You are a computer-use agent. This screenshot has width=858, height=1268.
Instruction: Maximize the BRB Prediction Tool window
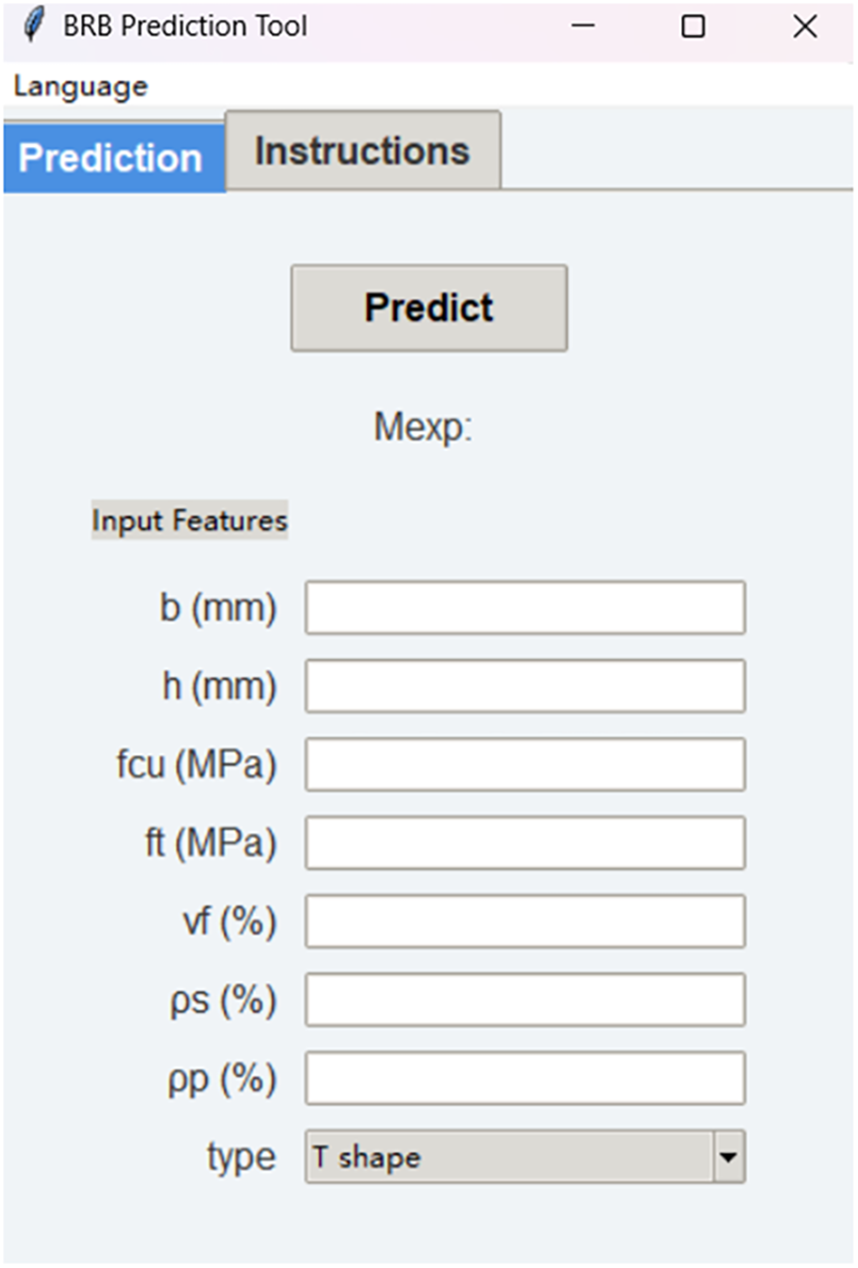[693, 26]
